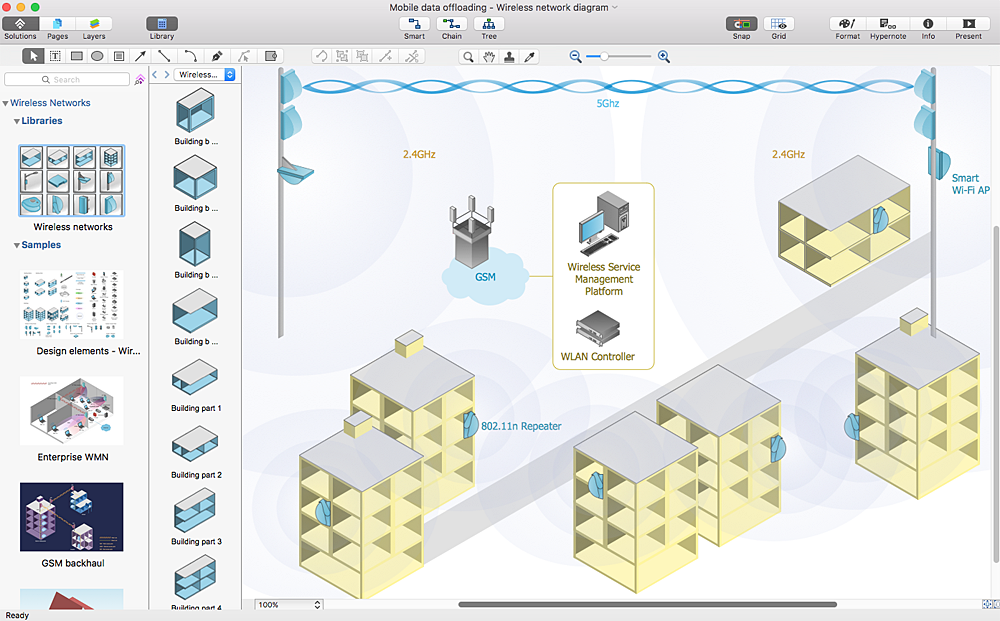
Task: Open the Enterprise WMN sample thumbnail
Action: [72, 411]
